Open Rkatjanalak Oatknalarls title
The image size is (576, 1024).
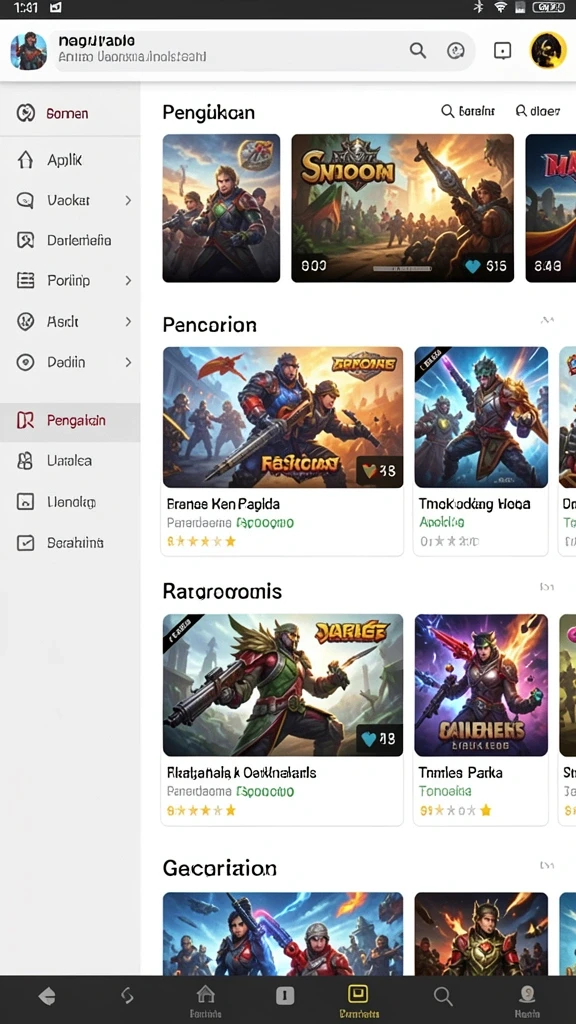click(242, 773)
